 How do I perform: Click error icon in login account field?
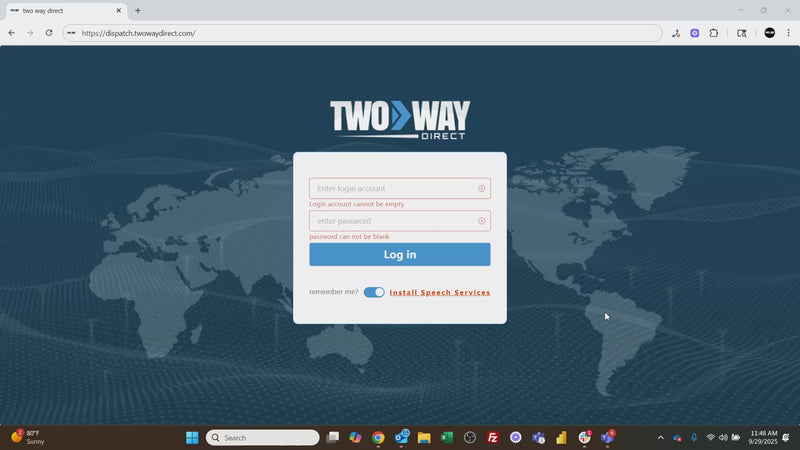[x=481, y=189]
